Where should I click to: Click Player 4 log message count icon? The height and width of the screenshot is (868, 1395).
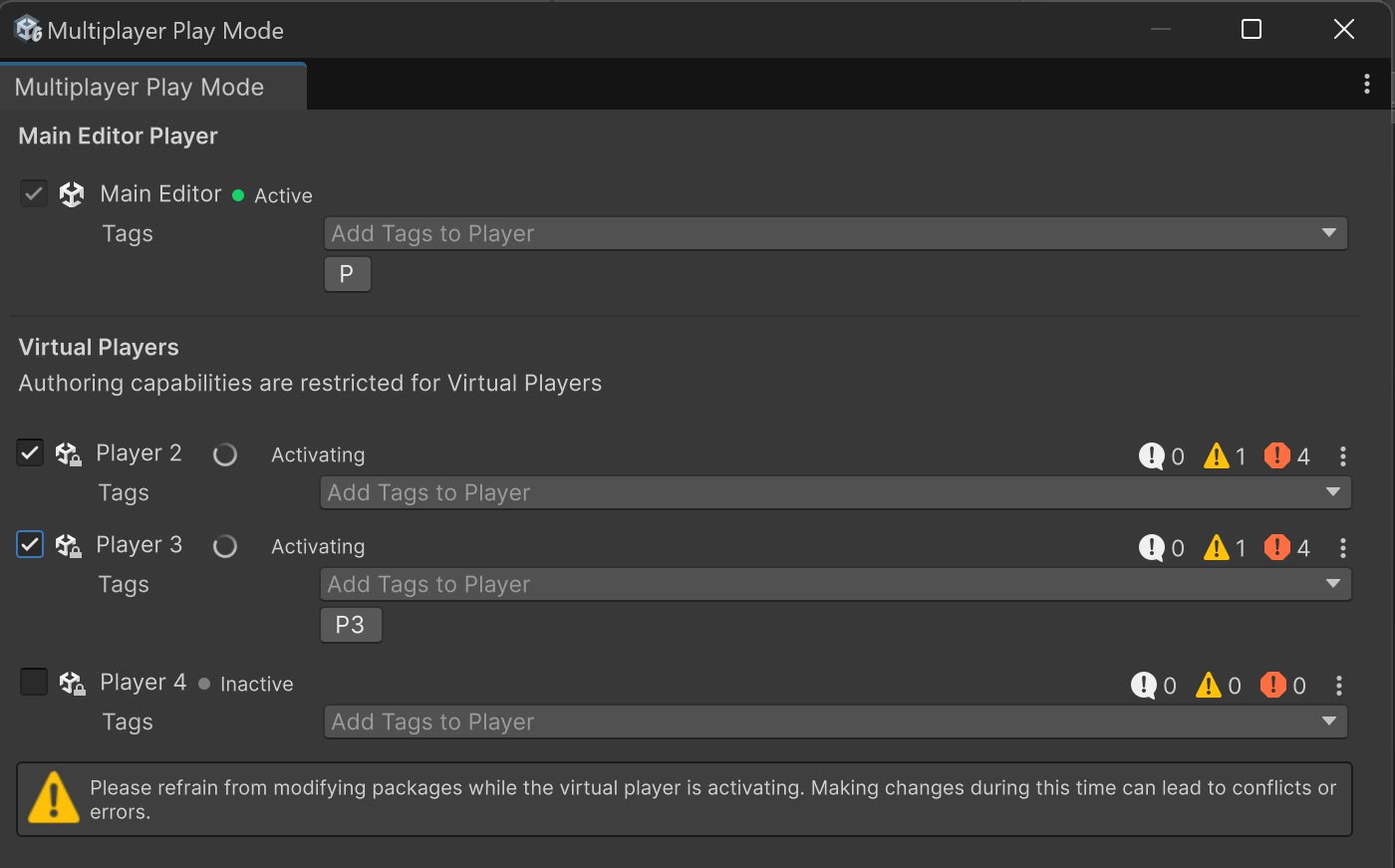pos(1143,685)
